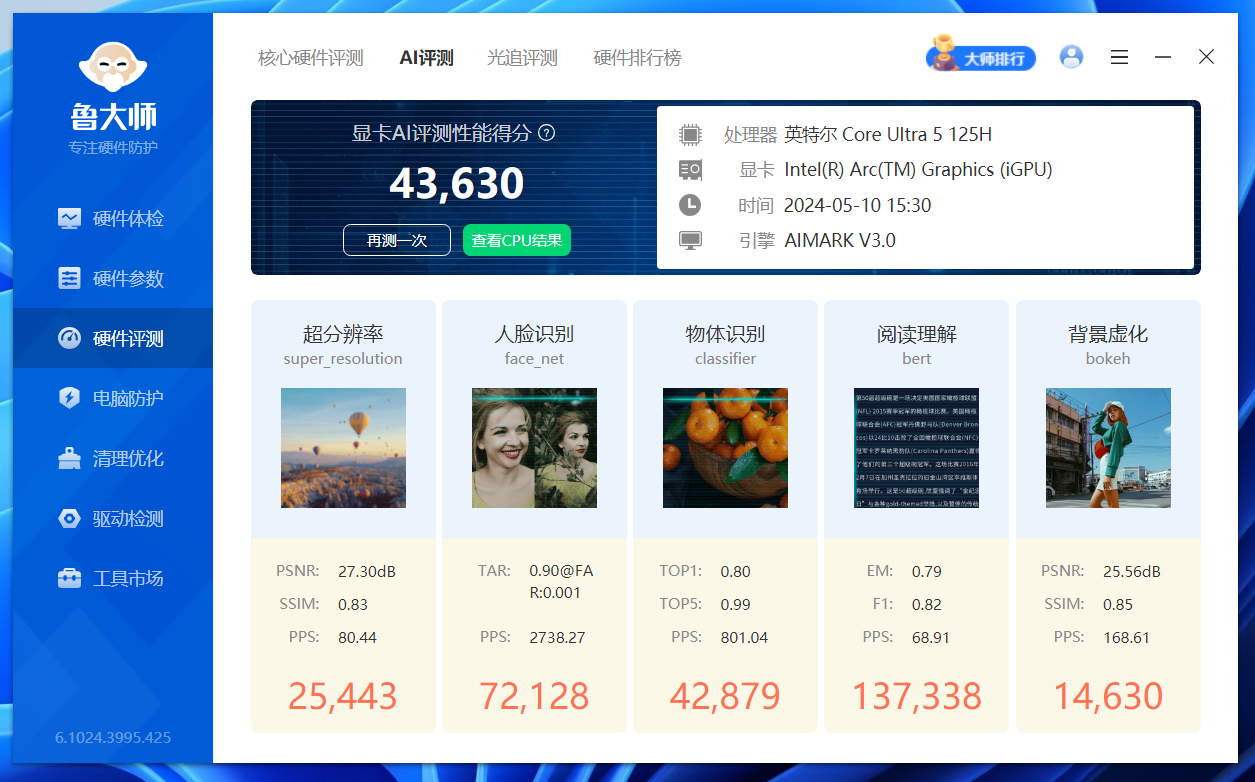Open 工具市场 toolbox icon
The width and height of the screenshot is (1255, 782).
click(x=69, y=578)
